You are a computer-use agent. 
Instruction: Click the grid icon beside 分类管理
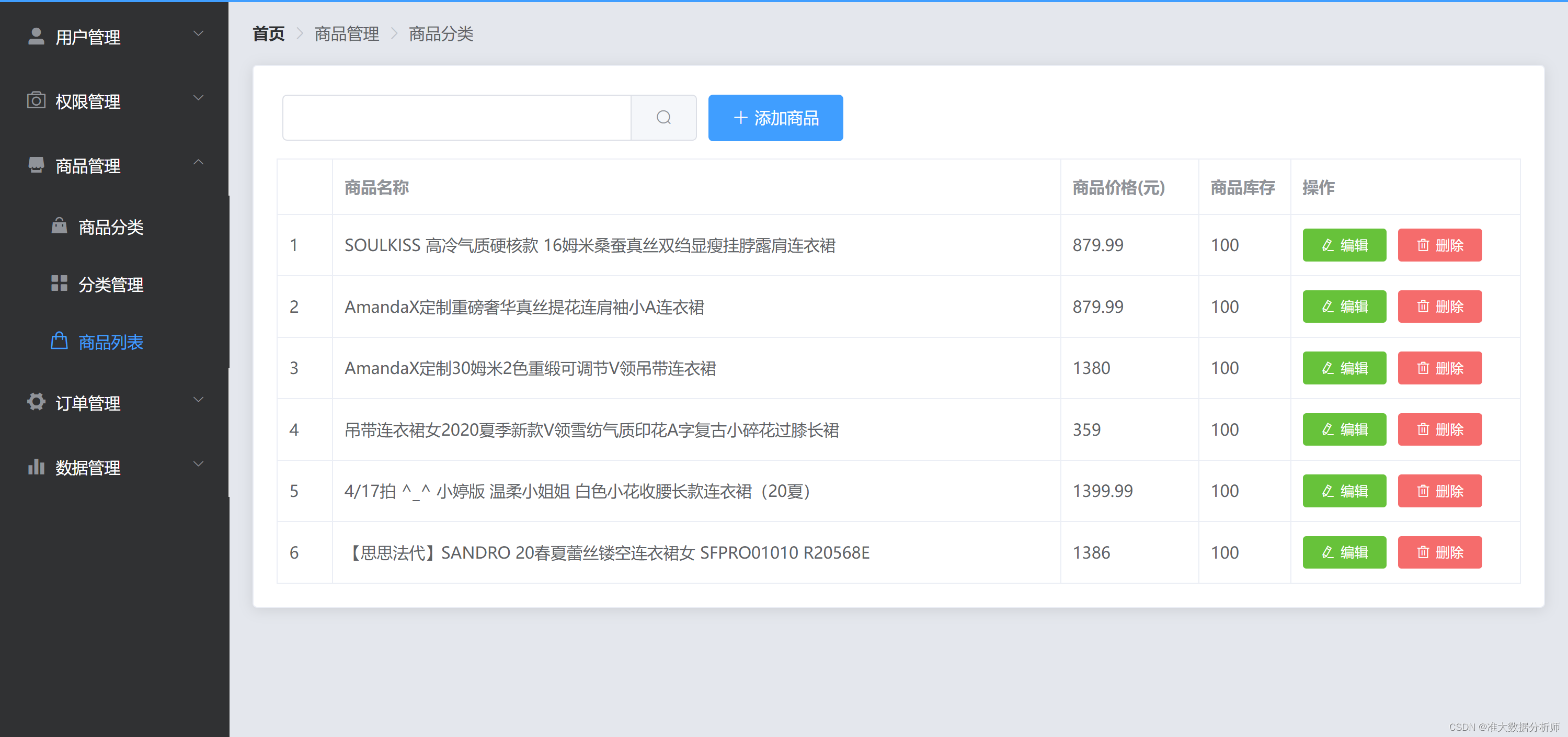tap(59, 284)
